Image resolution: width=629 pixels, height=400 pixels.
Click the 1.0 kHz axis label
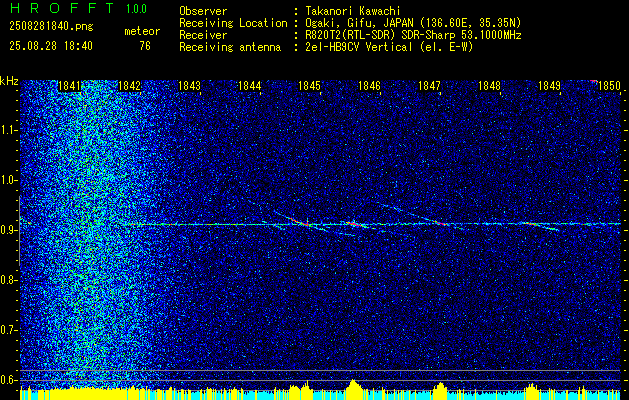click(9, 180)
